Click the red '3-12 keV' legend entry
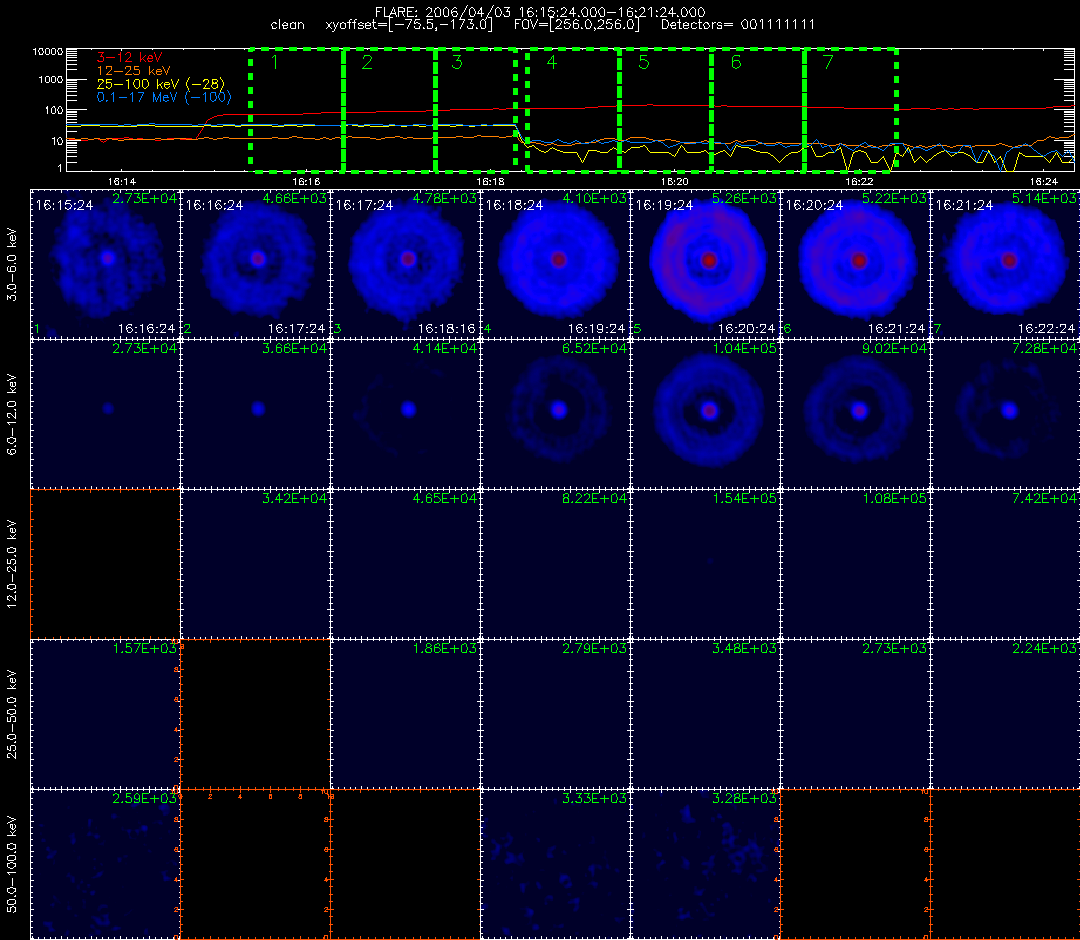1080x940 pixels. point(129,58)
